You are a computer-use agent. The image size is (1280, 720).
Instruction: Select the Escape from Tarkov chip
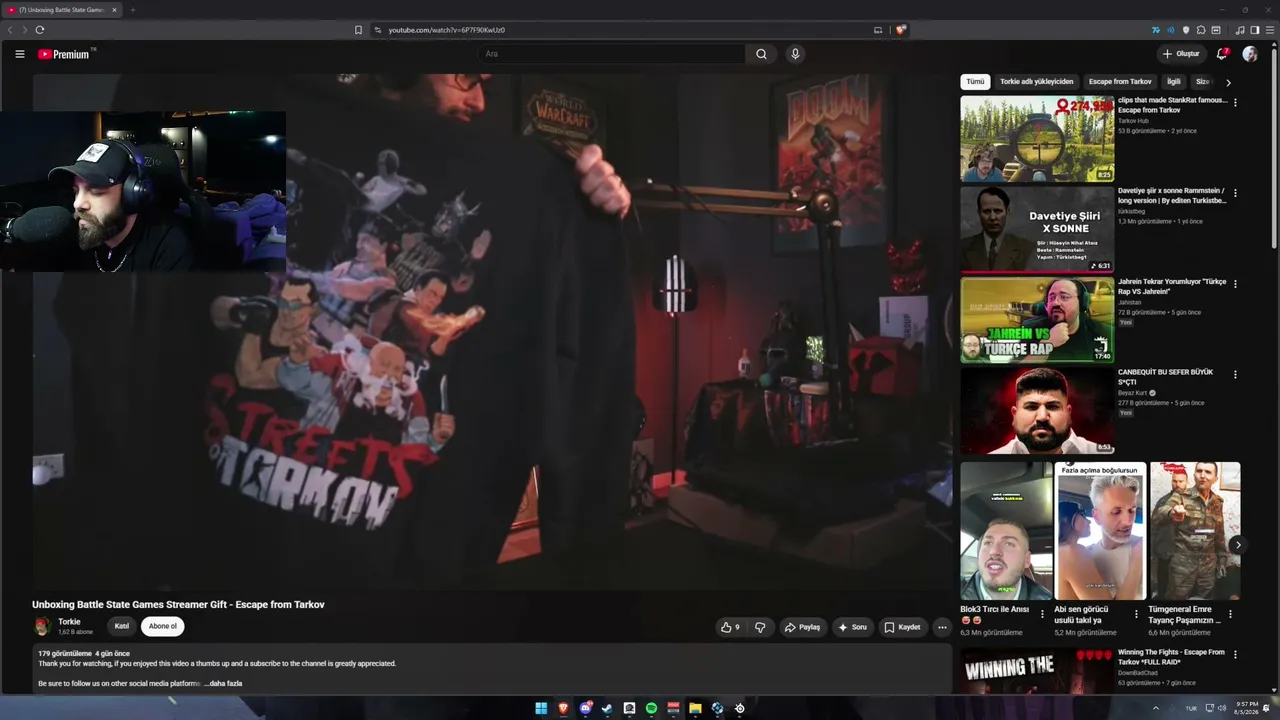1120,82
